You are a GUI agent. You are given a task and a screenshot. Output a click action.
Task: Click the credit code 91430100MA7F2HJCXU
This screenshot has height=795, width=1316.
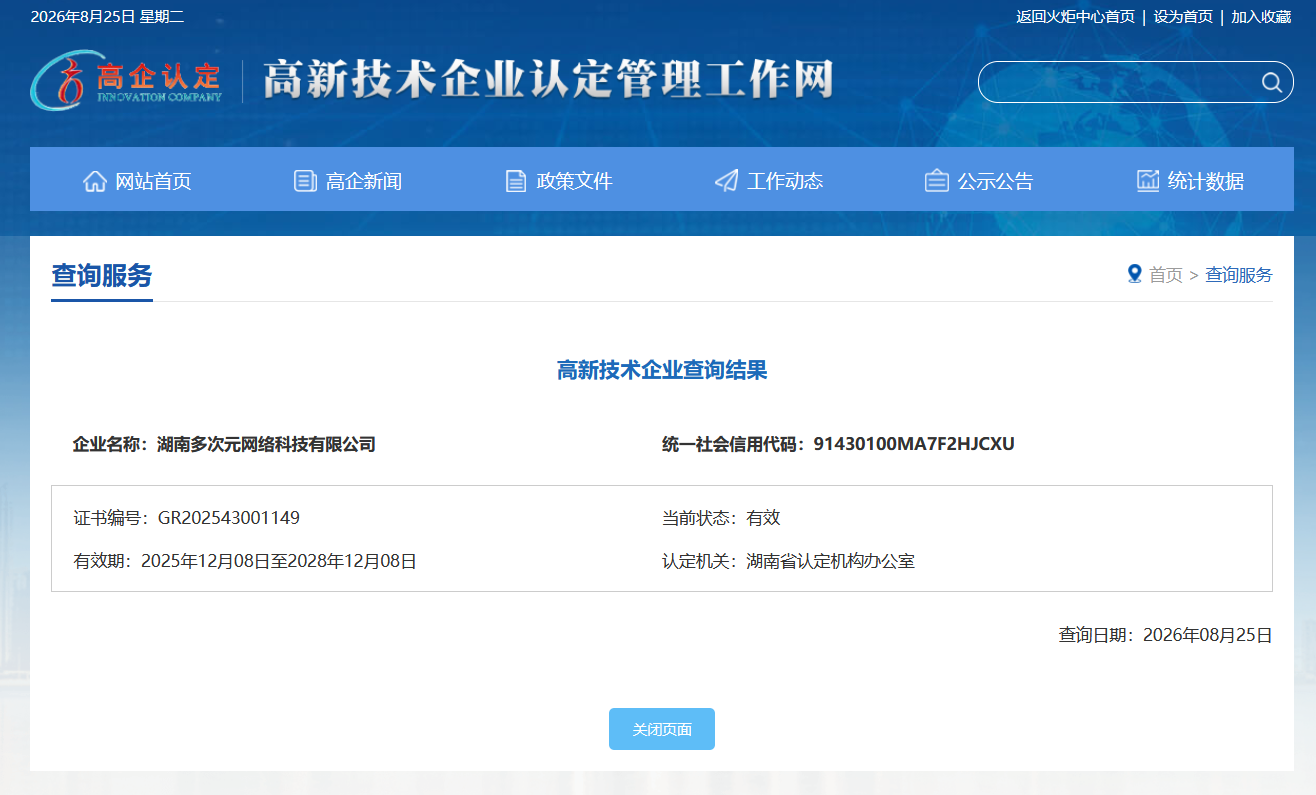[x=914, y=444]
